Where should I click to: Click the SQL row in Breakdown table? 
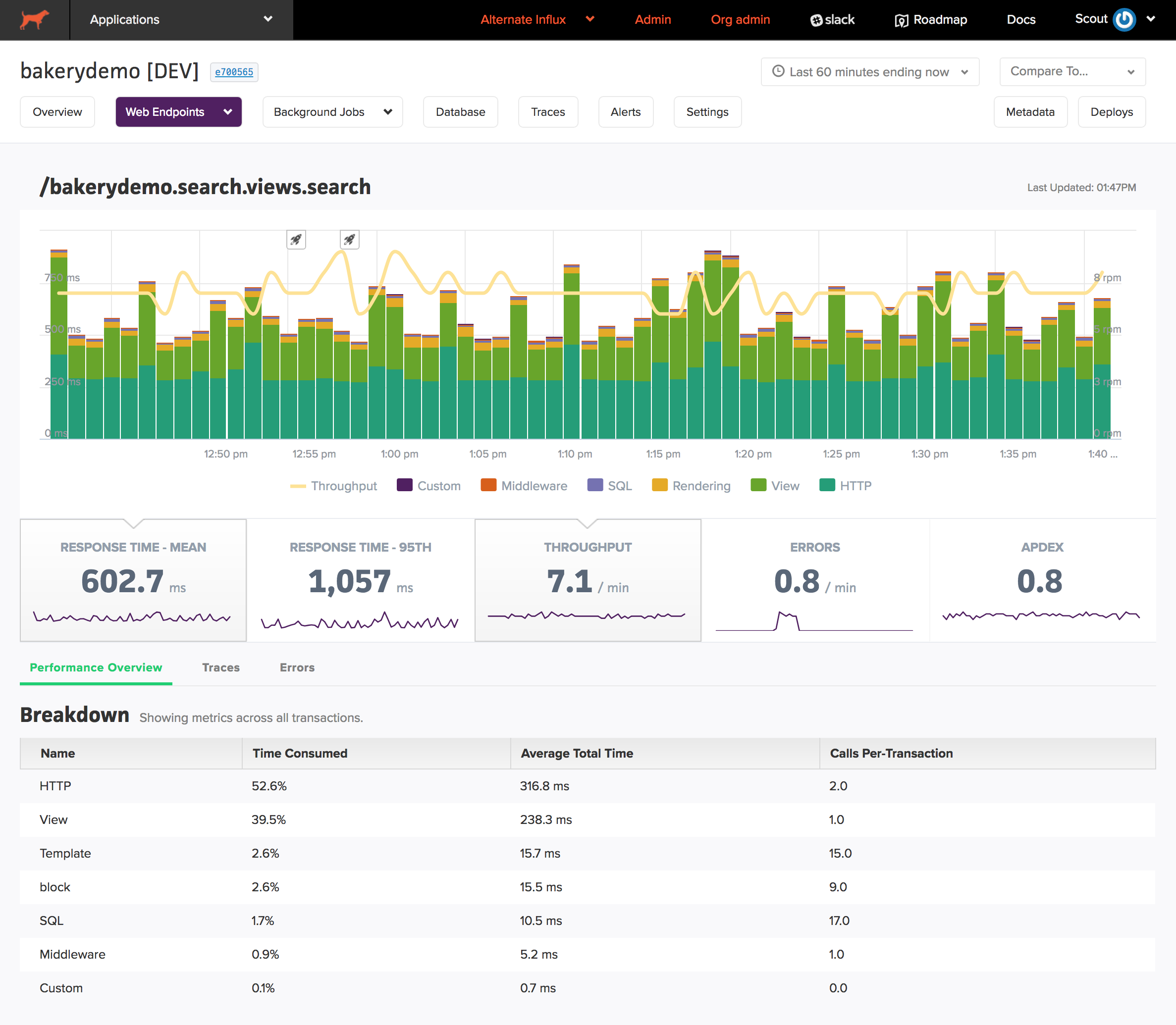click(588, 921)
